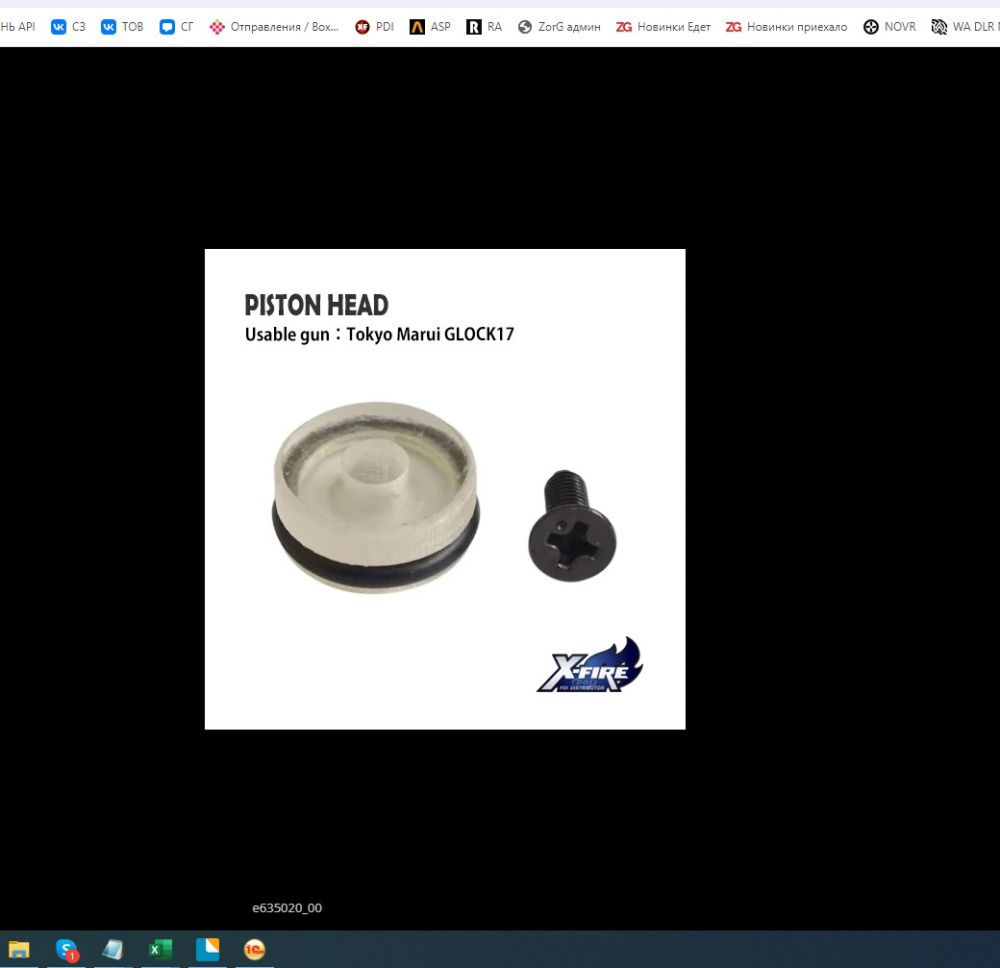Open the Отправления / Box... bookmark
1000x968 pixels.
click(274, 27)
